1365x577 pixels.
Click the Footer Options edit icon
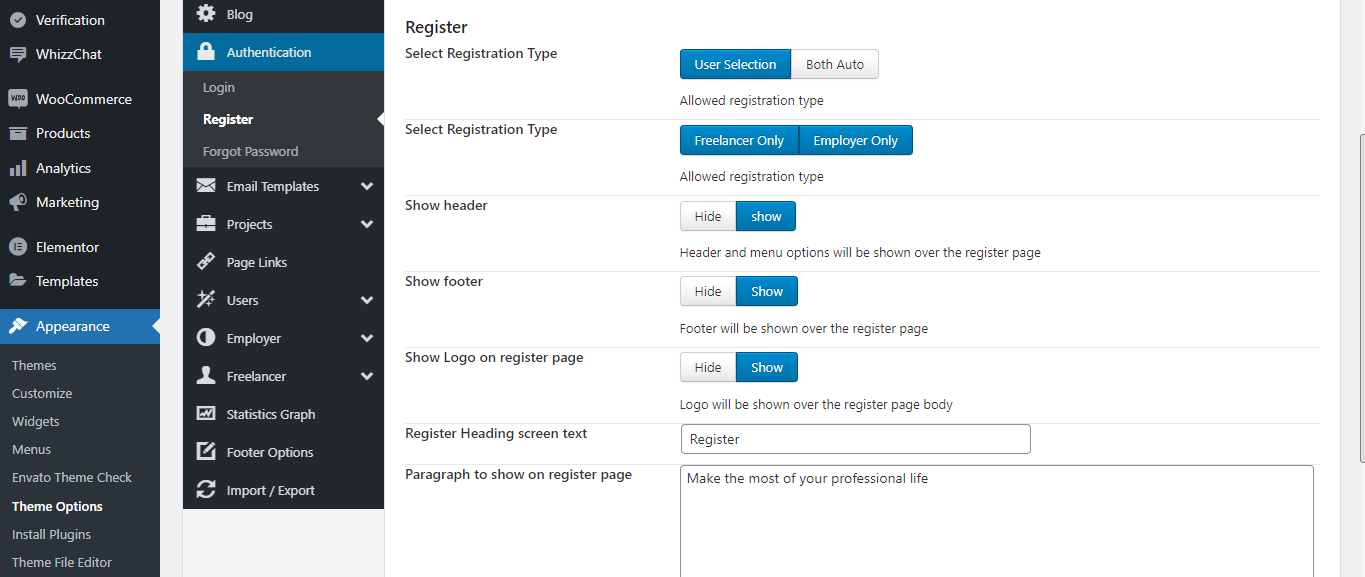tap(206, 452)
